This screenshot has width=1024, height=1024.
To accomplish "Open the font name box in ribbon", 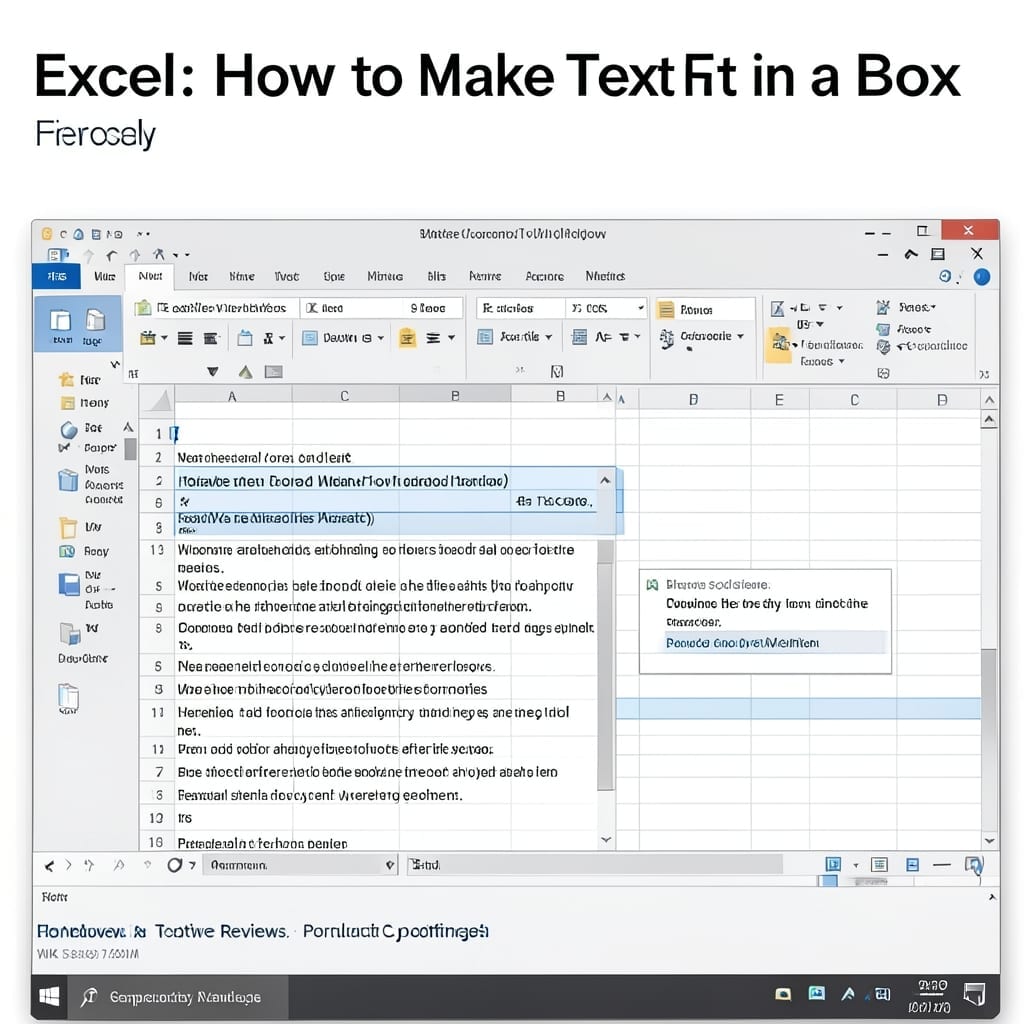I will (218, 308).
